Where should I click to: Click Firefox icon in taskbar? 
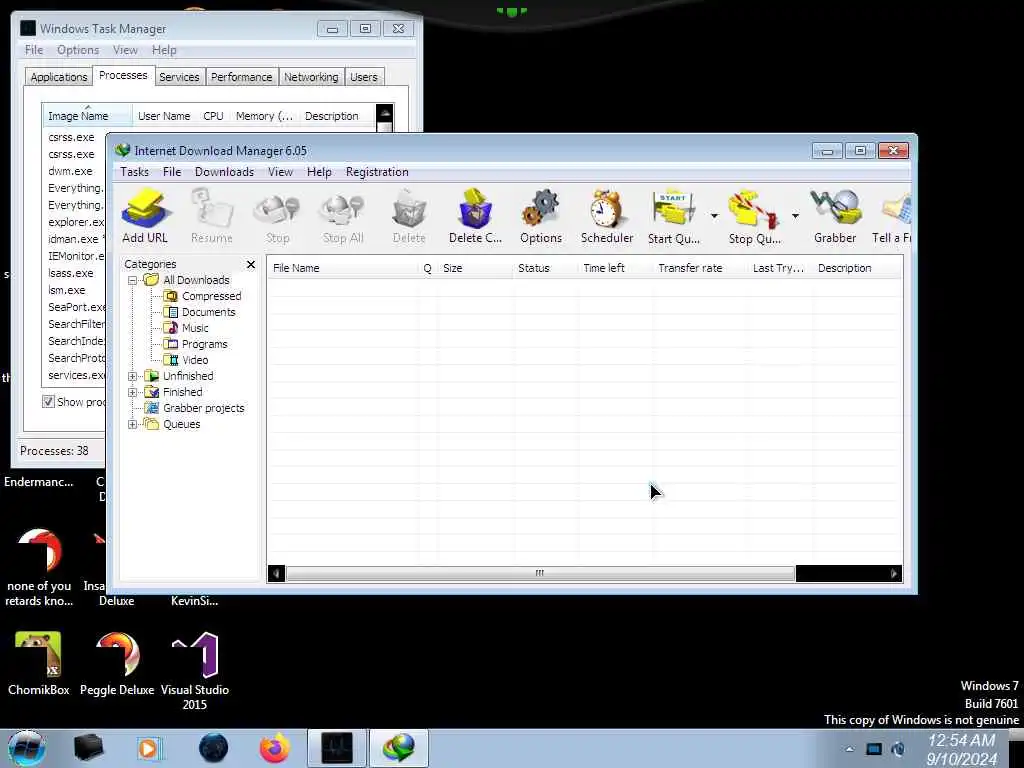275,748
